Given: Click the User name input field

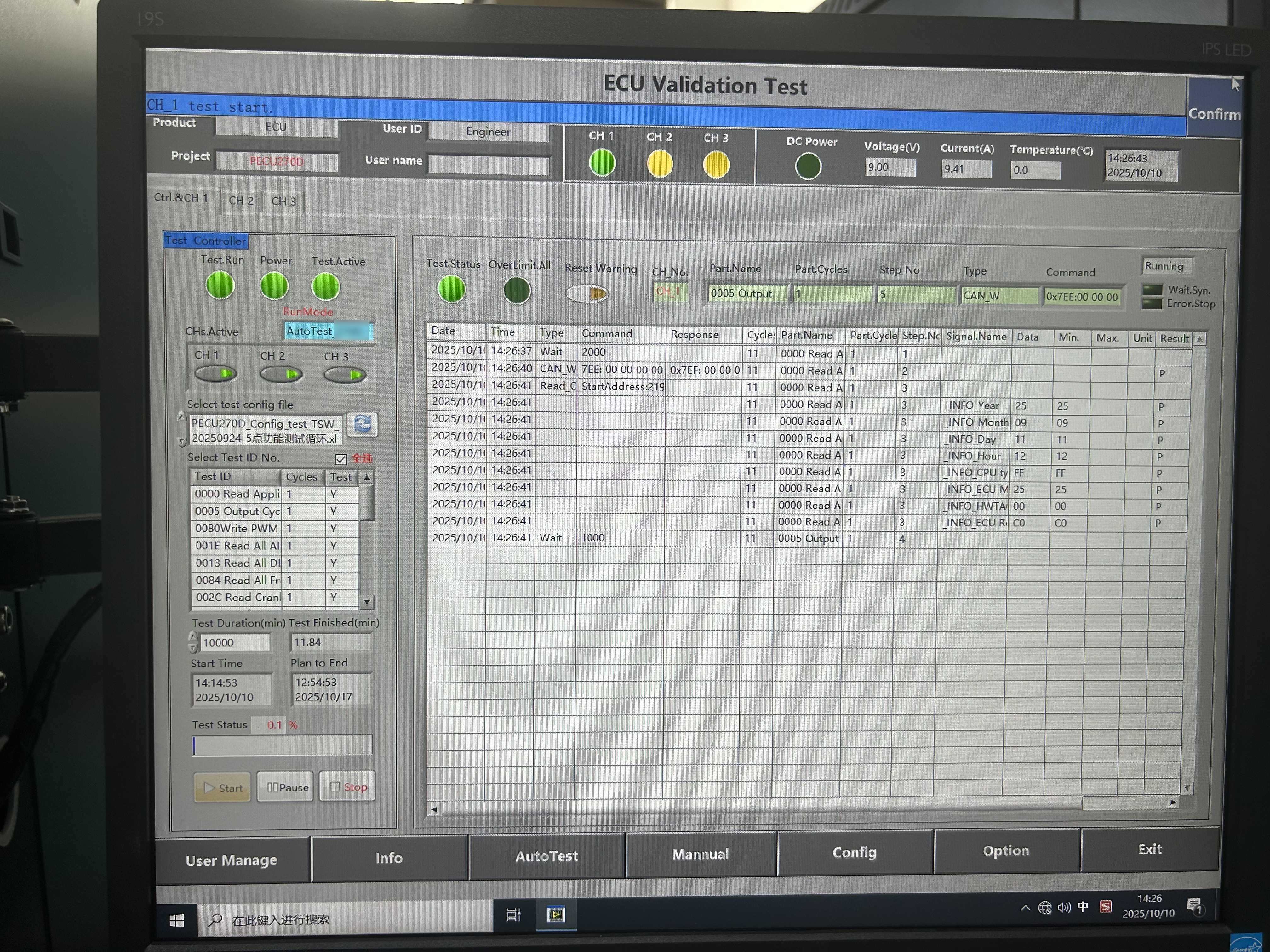Looking at the screenshot, I should tap(489, 165).
